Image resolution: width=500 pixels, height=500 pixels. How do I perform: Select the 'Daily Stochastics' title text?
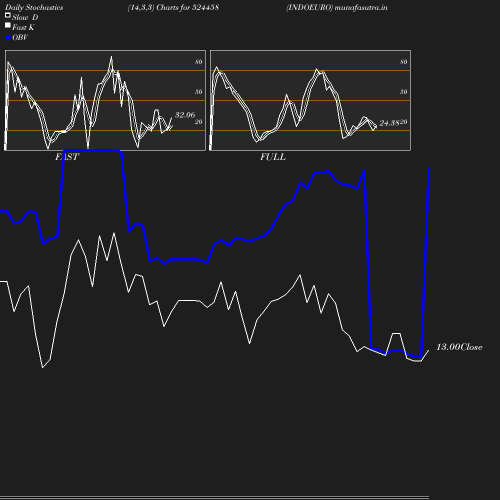[34, 8]
